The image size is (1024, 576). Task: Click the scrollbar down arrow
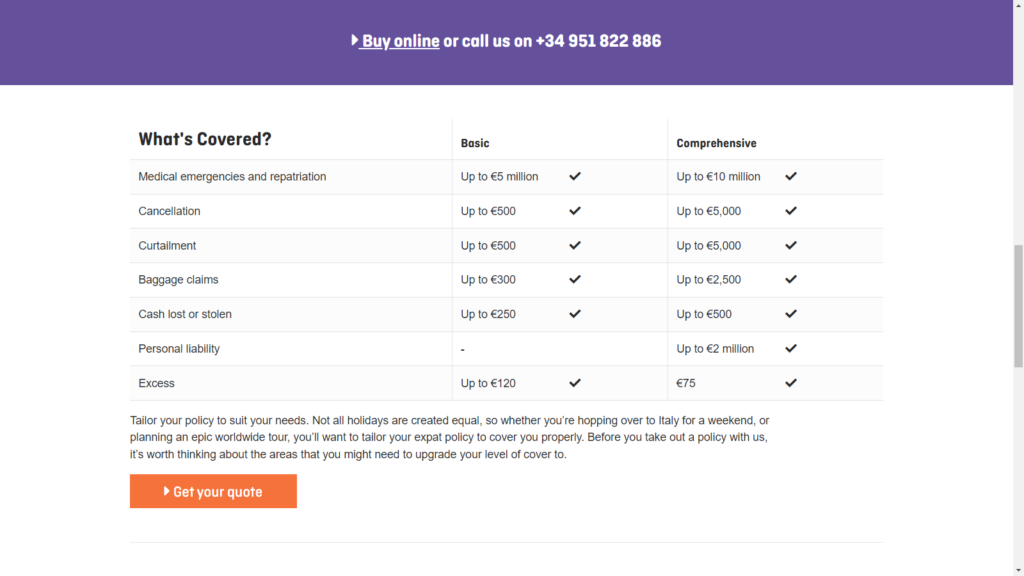(1018, 570)
